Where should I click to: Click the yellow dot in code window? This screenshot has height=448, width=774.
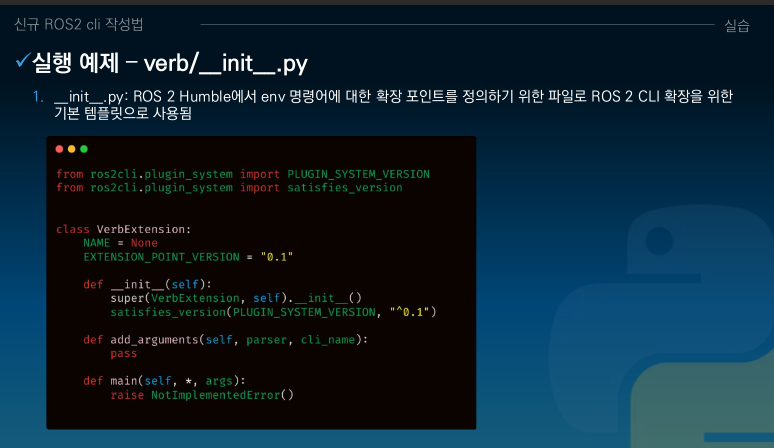tap(72, 149)
